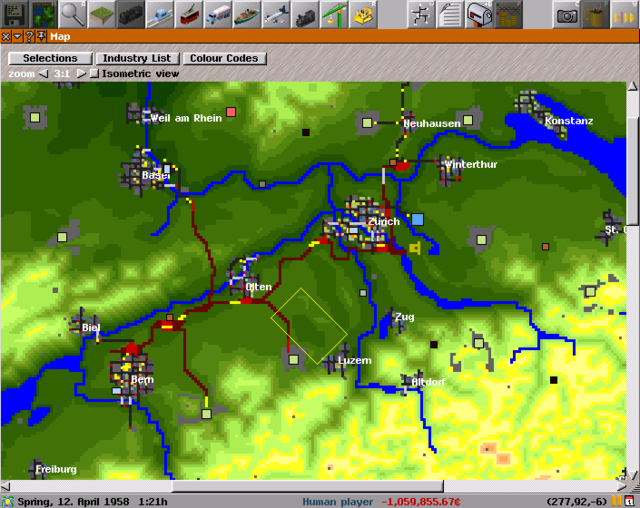Click the season icon left of the date

point(7,501)
